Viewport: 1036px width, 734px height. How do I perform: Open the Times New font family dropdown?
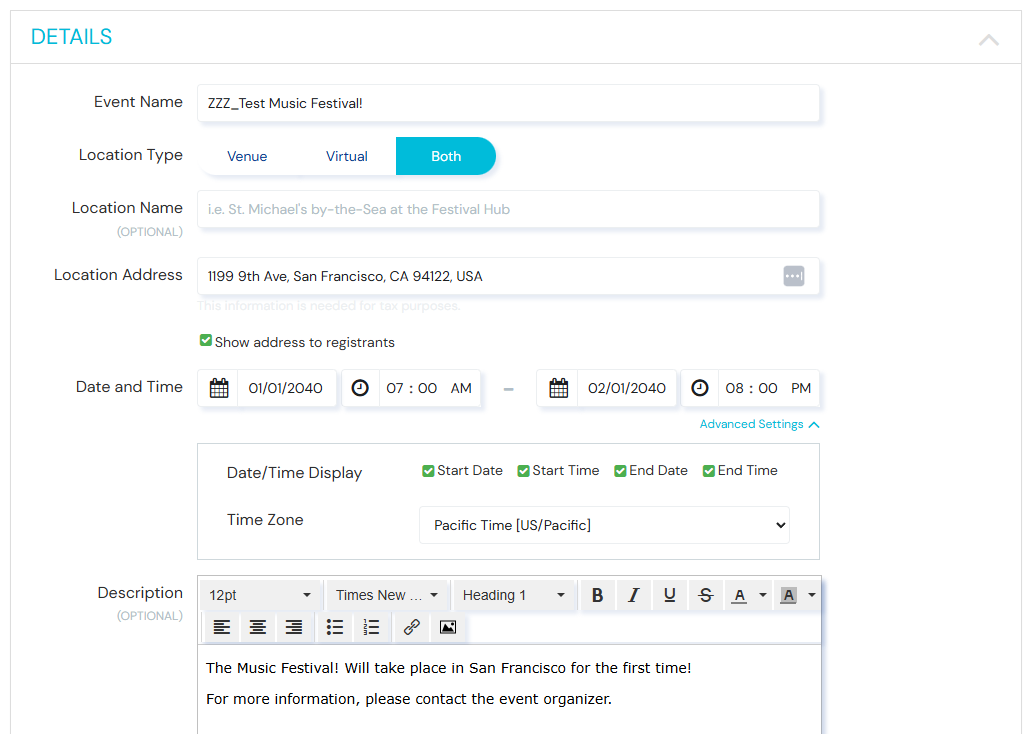[387, 595]
